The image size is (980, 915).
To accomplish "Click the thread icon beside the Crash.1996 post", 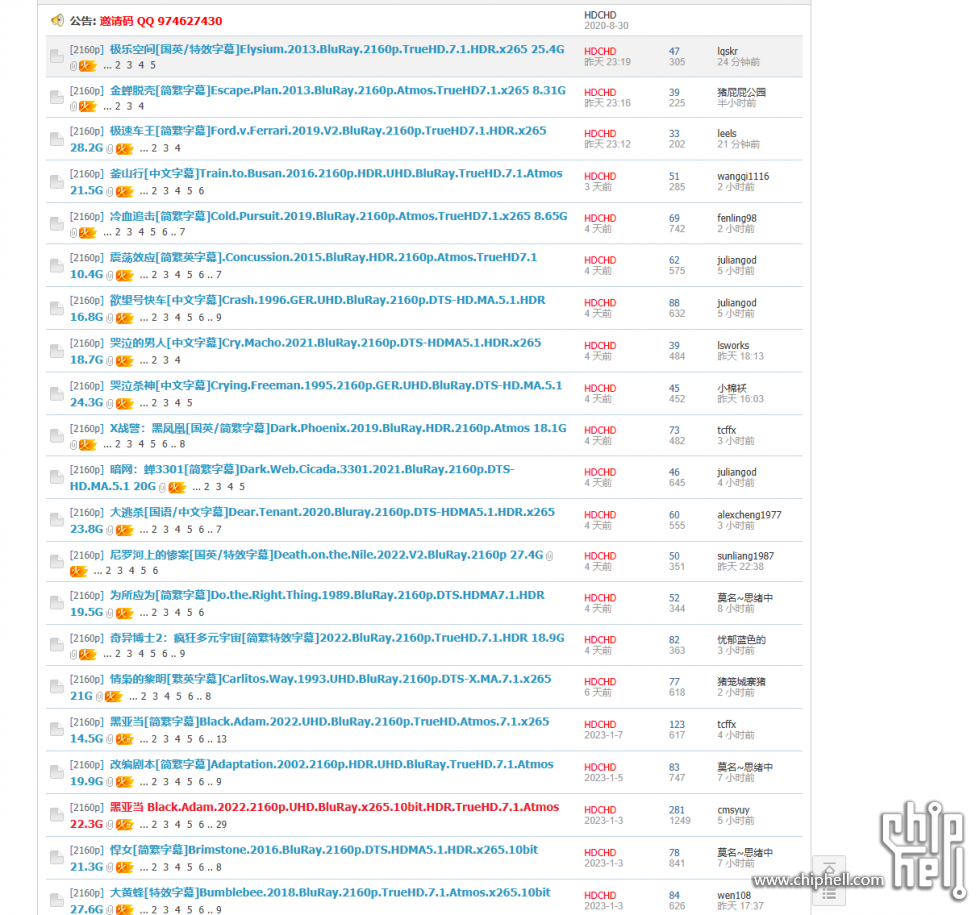I will point(57,308).
